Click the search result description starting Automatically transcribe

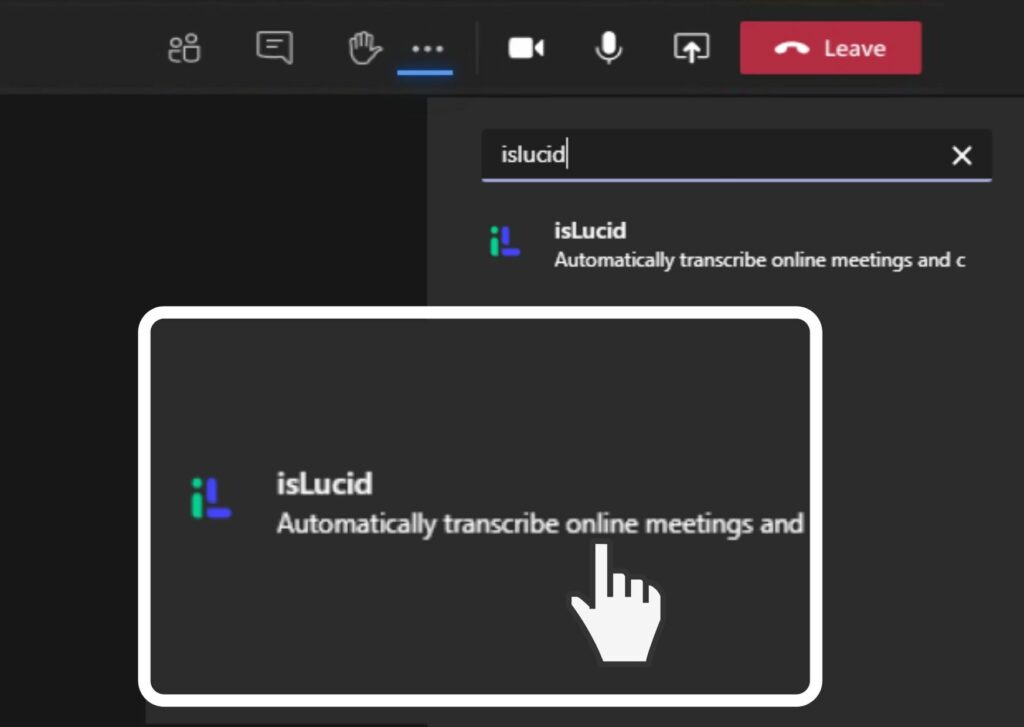pyautogui.click(x=760, y=260)
